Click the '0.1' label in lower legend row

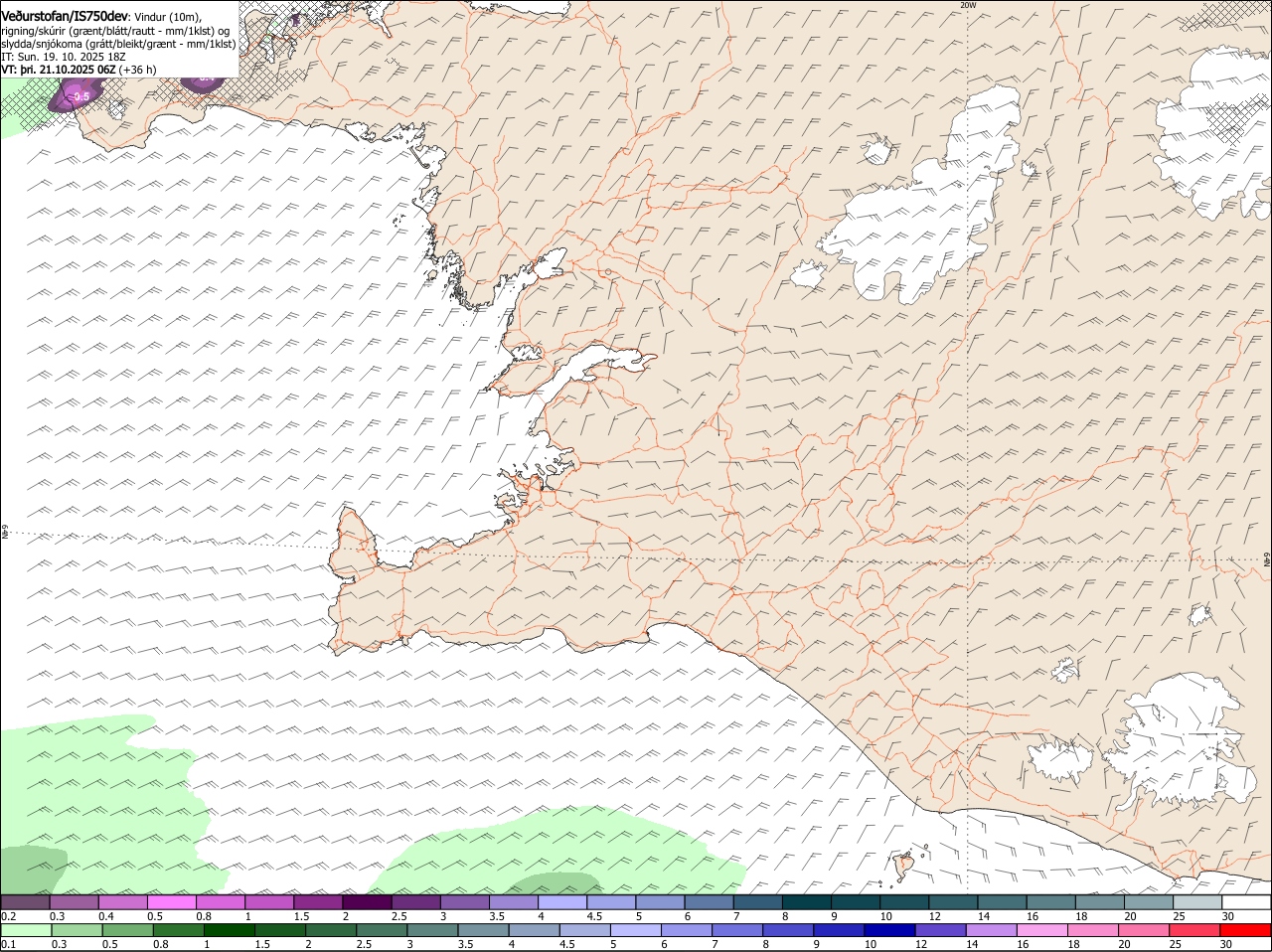point(9,944)
